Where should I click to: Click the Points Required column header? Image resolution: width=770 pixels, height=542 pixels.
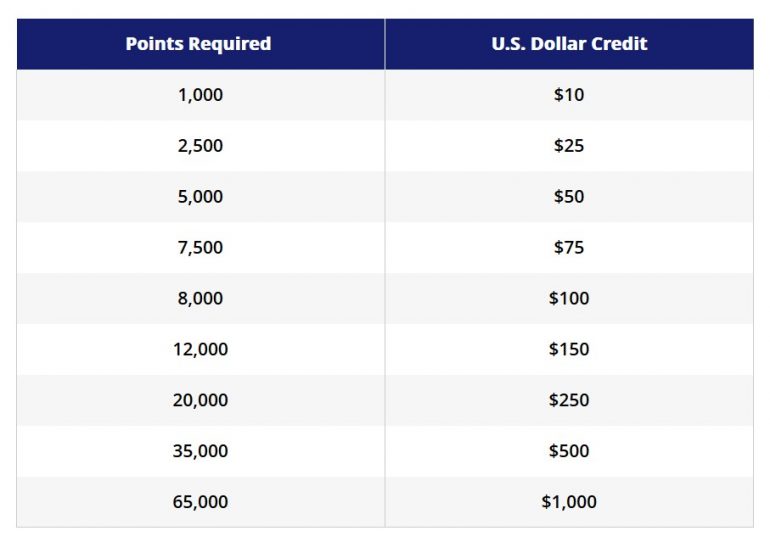198,44
